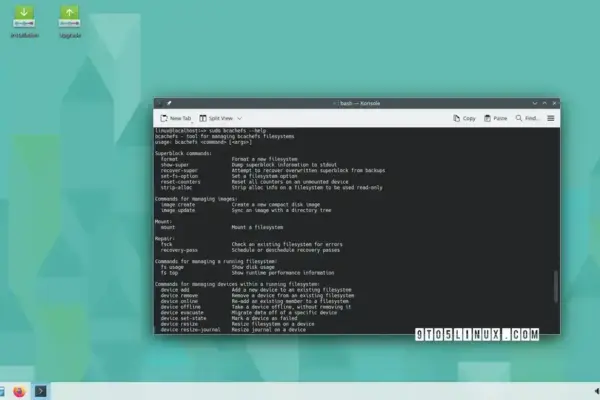The image size is (600, 400).
Task: Open Find in Konsole toolbar
Action: (x=527, y=118)
